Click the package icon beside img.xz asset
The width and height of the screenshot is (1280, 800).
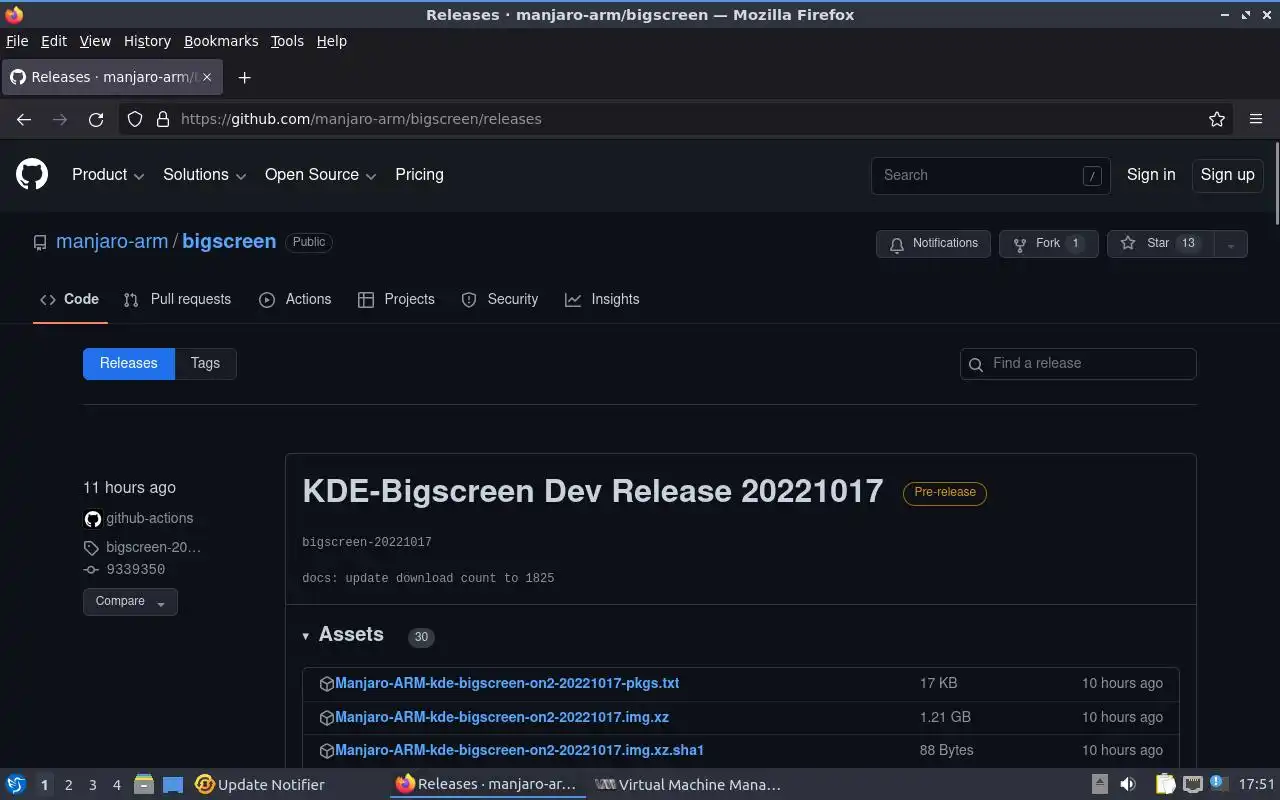tap(326, 718)
